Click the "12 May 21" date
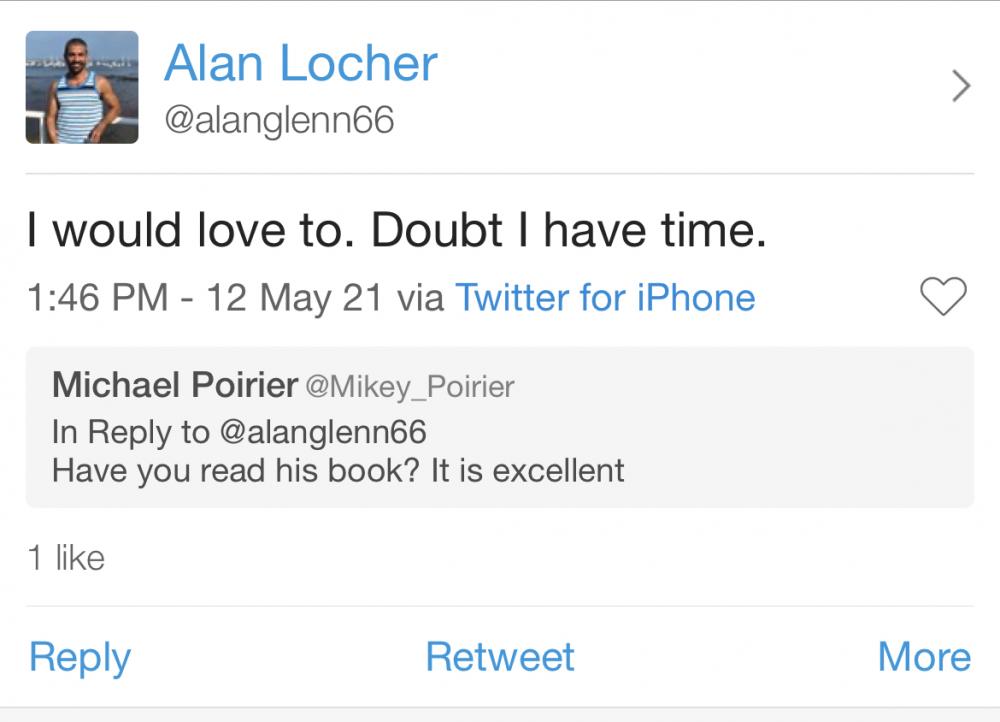This screenshot has height=722, width=1000. 294,297
